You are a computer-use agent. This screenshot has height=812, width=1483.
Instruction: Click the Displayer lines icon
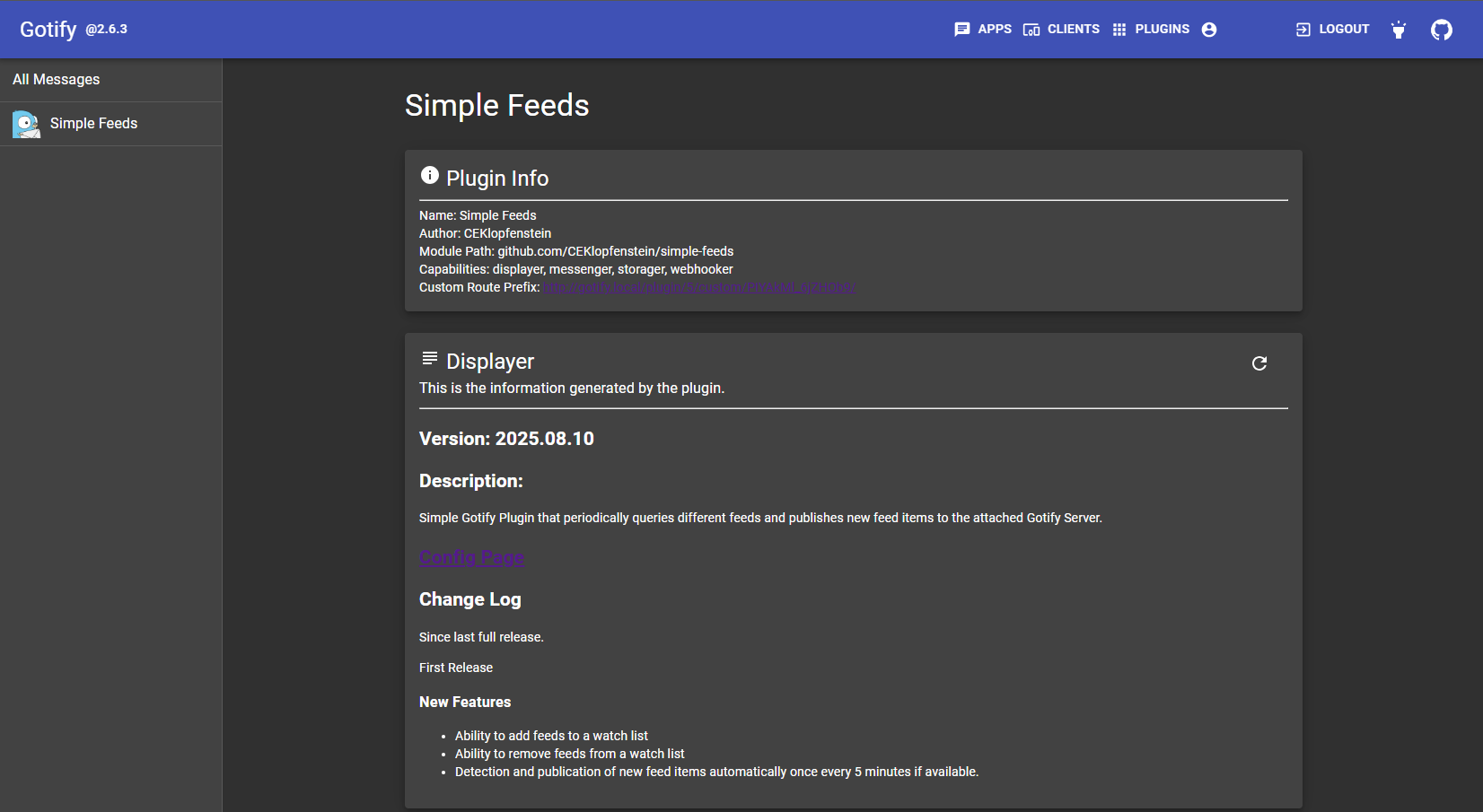pyautogui.click(x=430, y=359)
